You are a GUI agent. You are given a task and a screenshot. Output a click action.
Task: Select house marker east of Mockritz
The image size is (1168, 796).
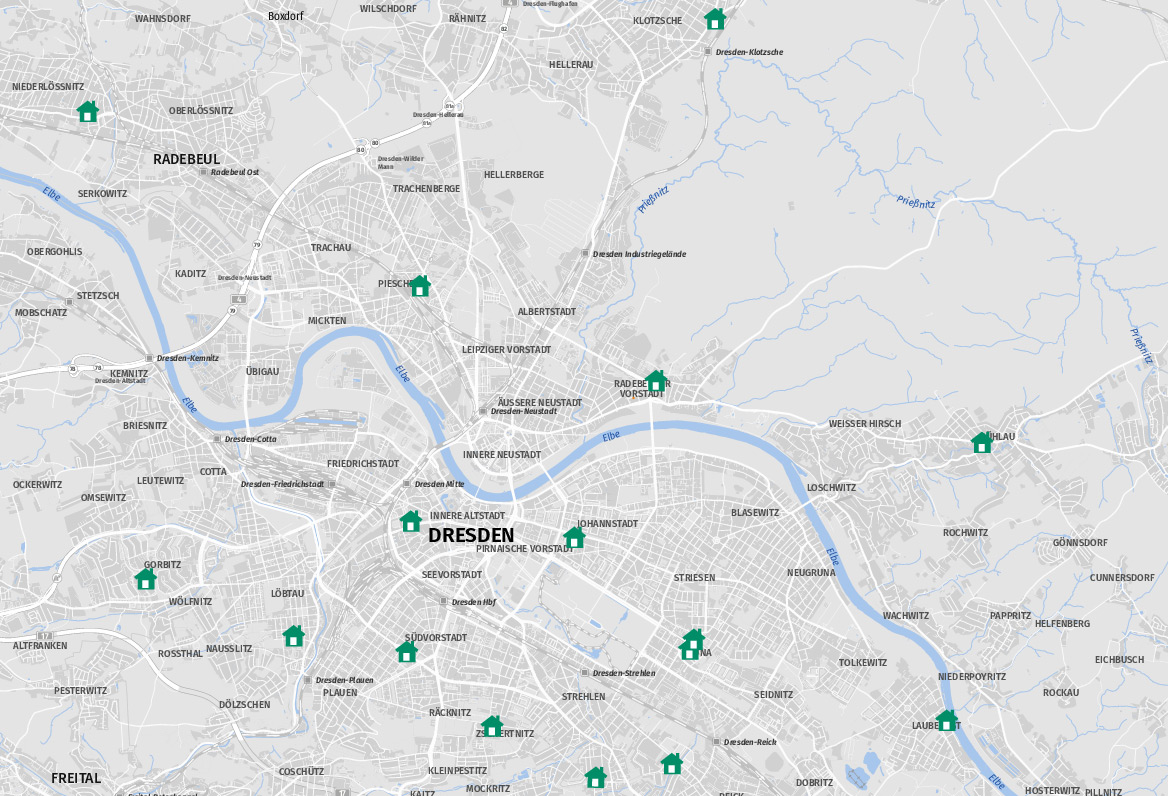(x=595, y=777)
